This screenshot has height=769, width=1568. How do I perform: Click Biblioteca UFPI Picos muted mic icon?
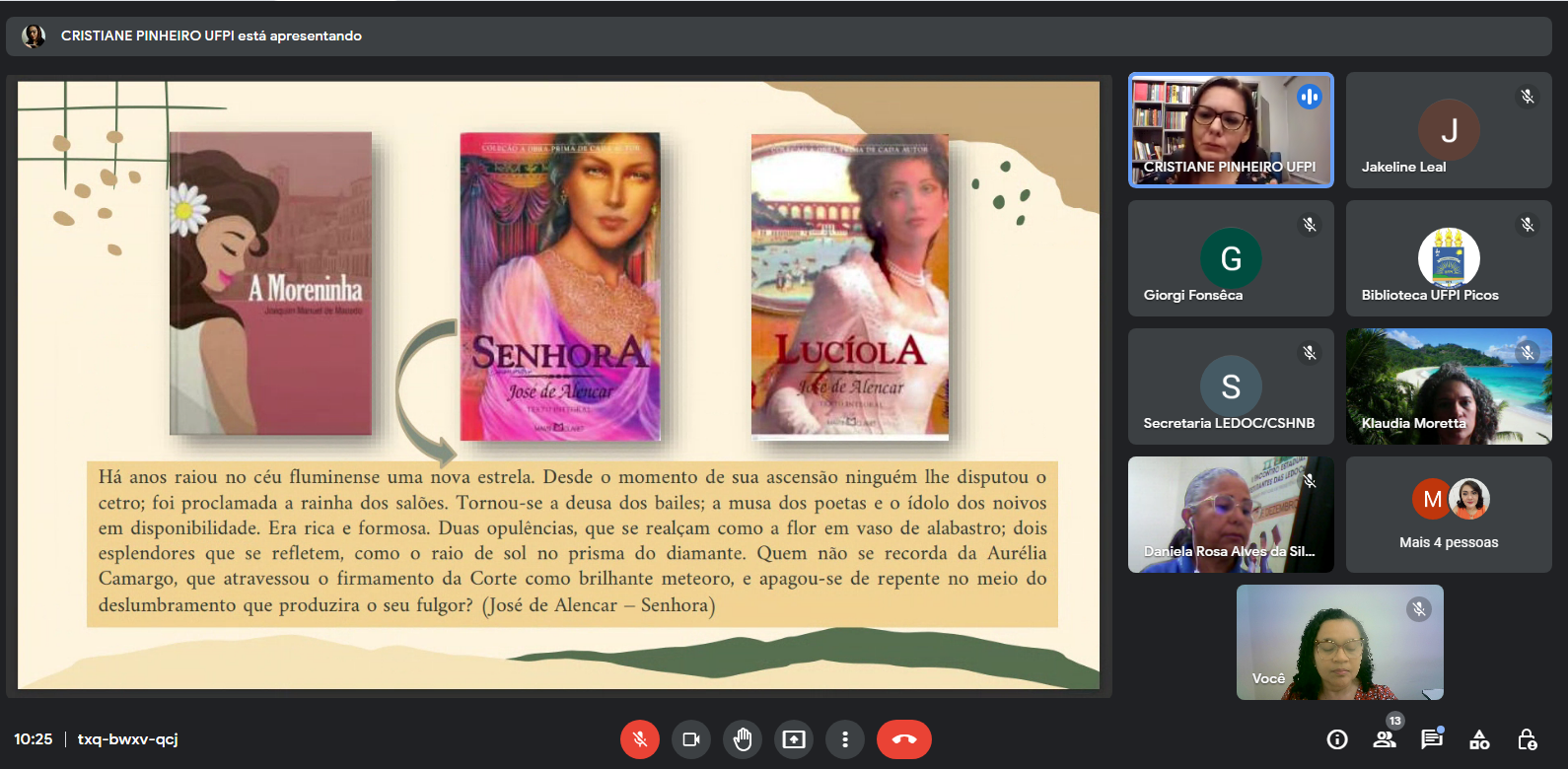coord(1527,225)
